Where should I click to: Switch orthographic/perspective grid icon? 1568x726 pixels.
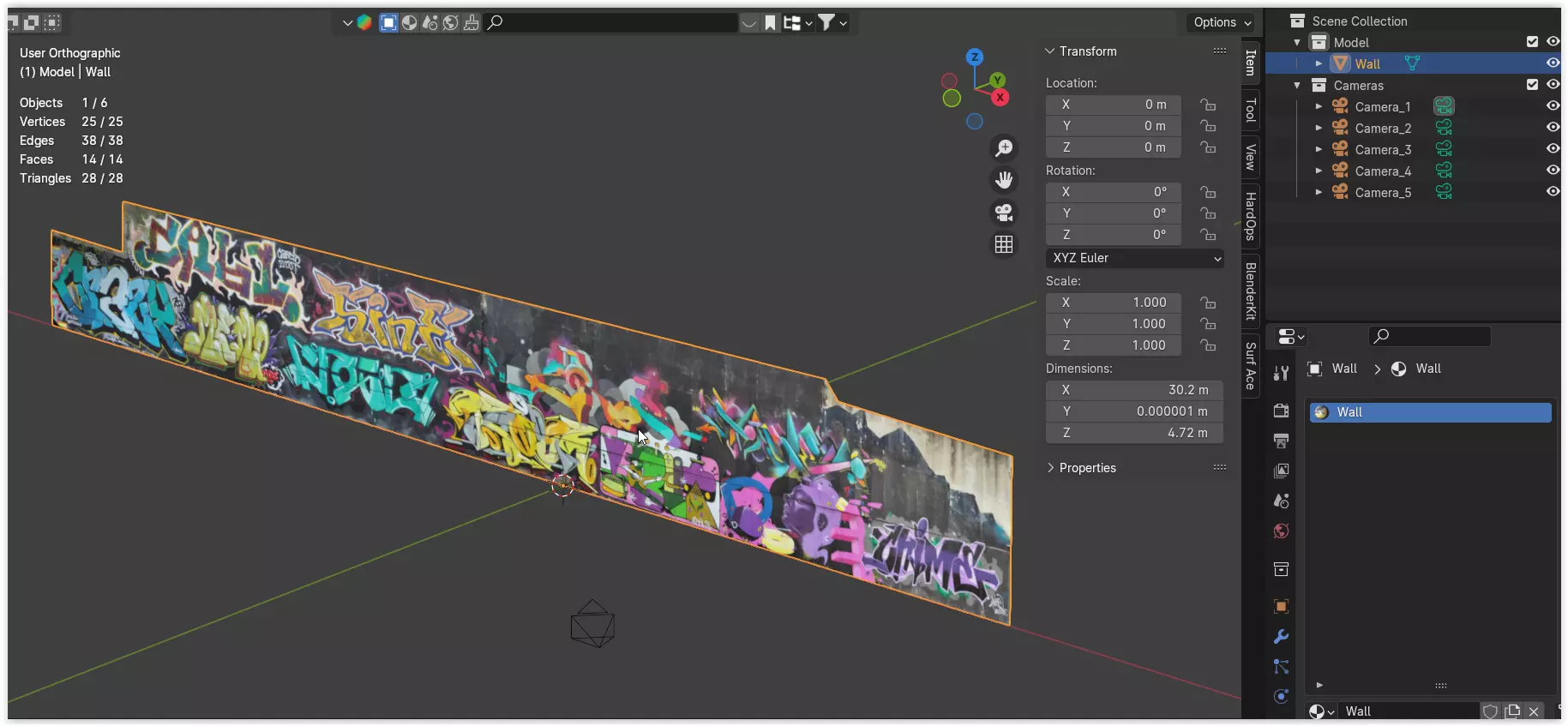1004,244
